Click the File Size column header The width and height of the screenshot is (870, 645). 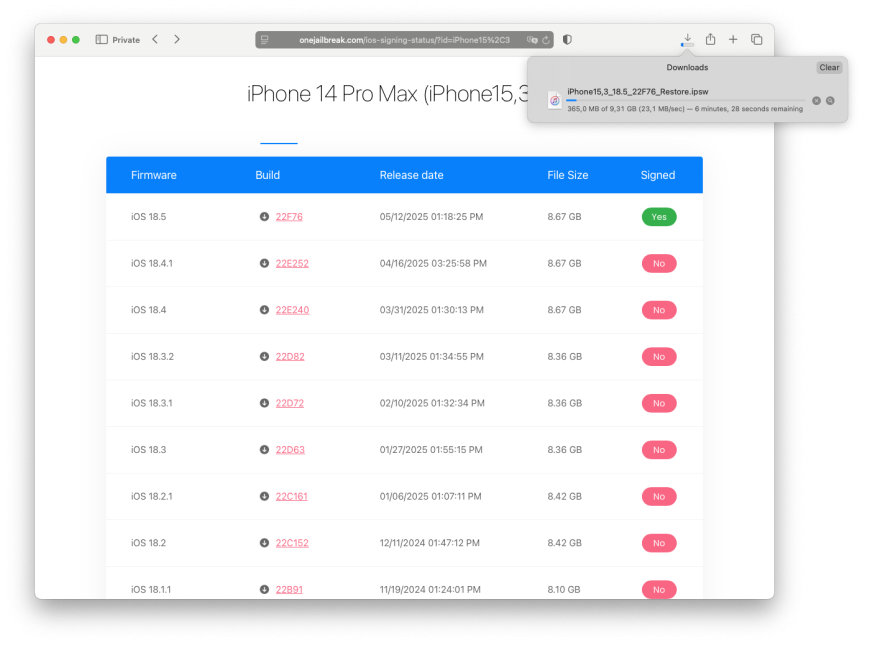pyautogui.click(x=568, y=175)
